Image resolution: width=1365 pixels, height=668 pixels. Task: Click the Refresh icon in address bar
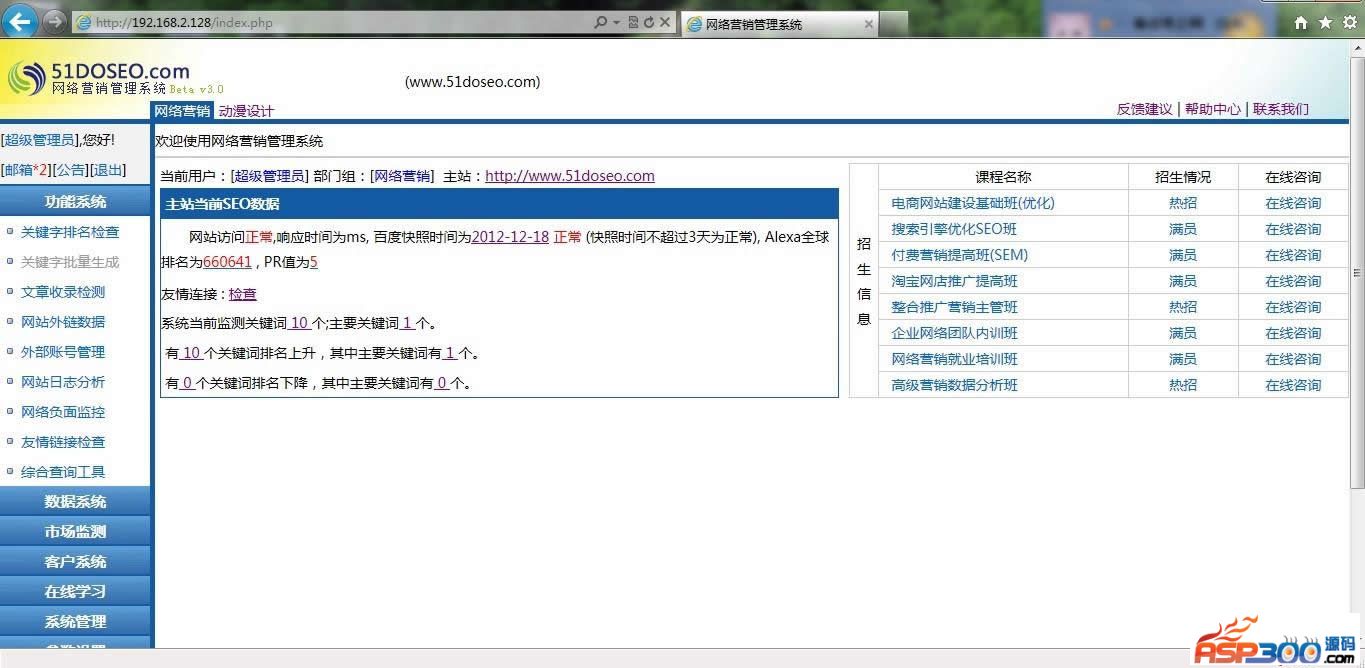(648, 22)
